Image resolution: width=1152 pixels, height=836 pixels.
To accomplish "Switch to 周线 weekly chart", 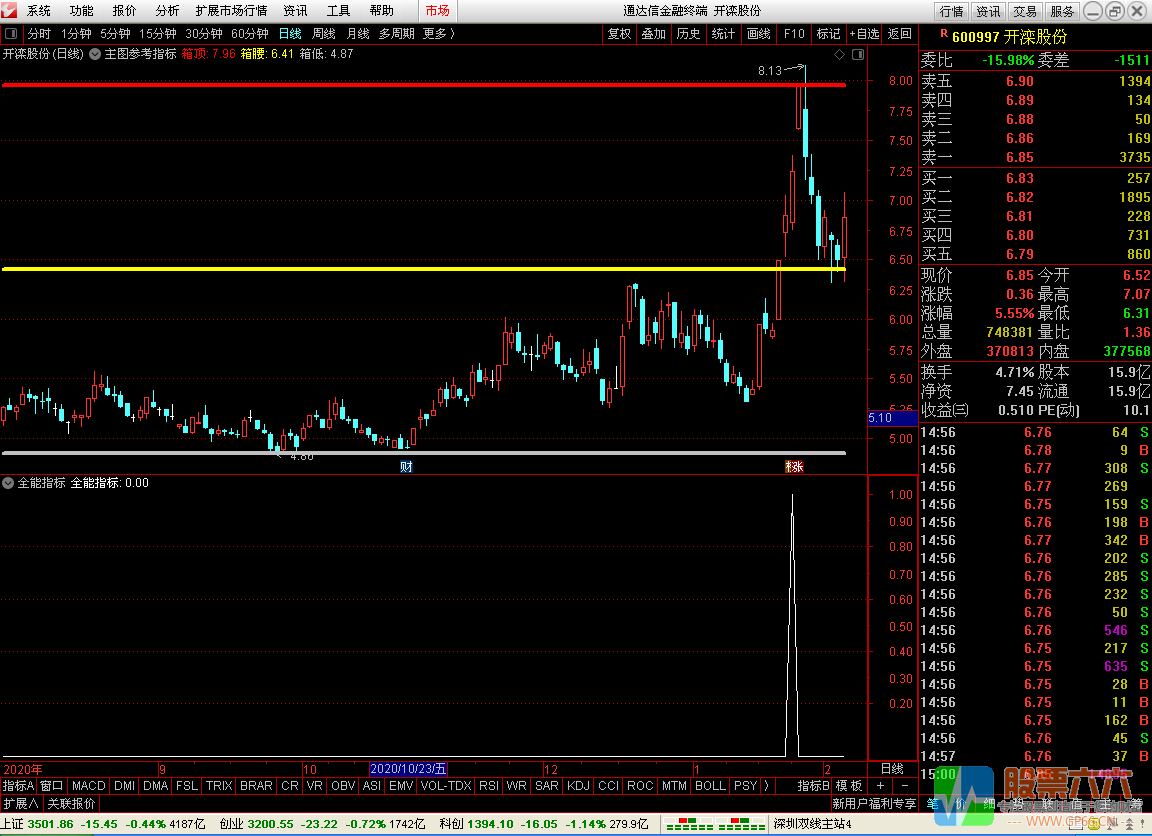I will point(323,34).
